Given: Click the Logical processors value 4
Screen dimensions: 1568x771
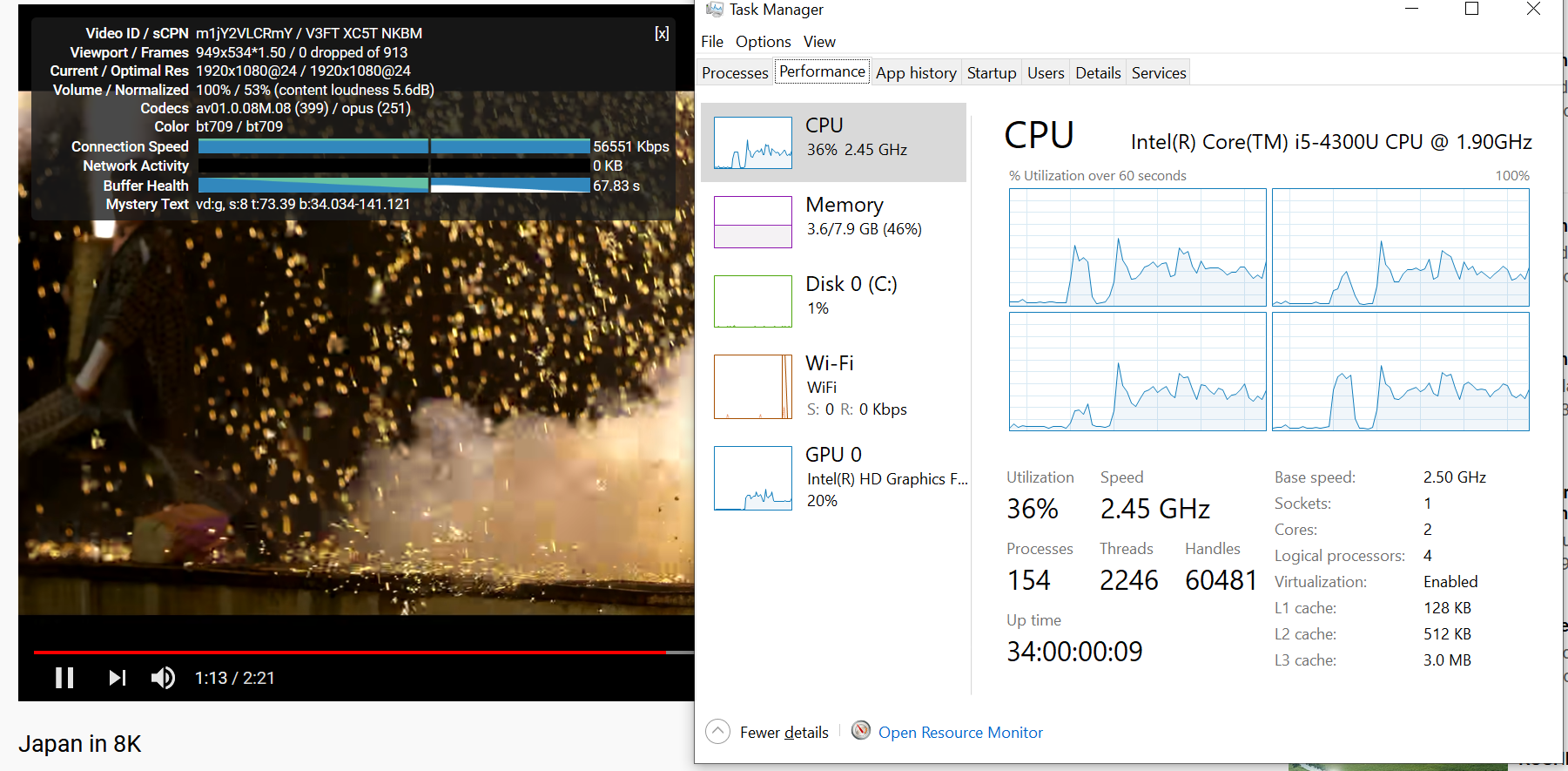Looking at the screenshot, I should click(x=1428, y=556).
